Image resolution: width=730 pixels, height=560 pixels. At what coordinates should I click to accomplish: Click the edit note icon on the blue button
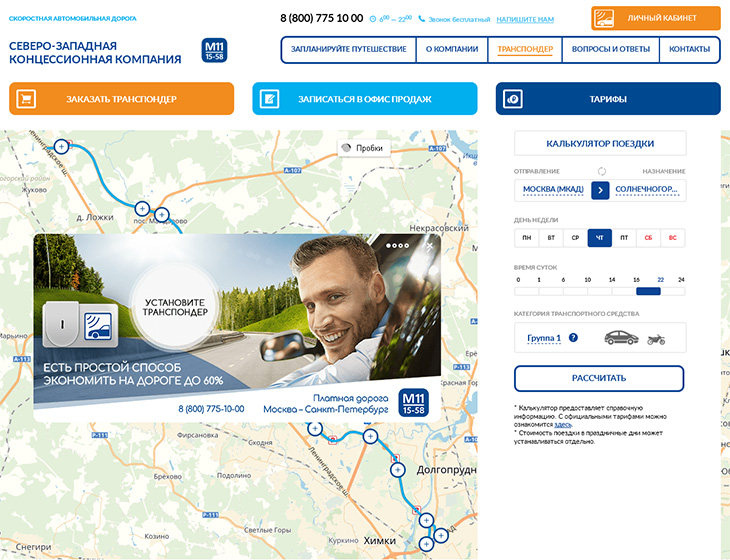tap(269, 99)
